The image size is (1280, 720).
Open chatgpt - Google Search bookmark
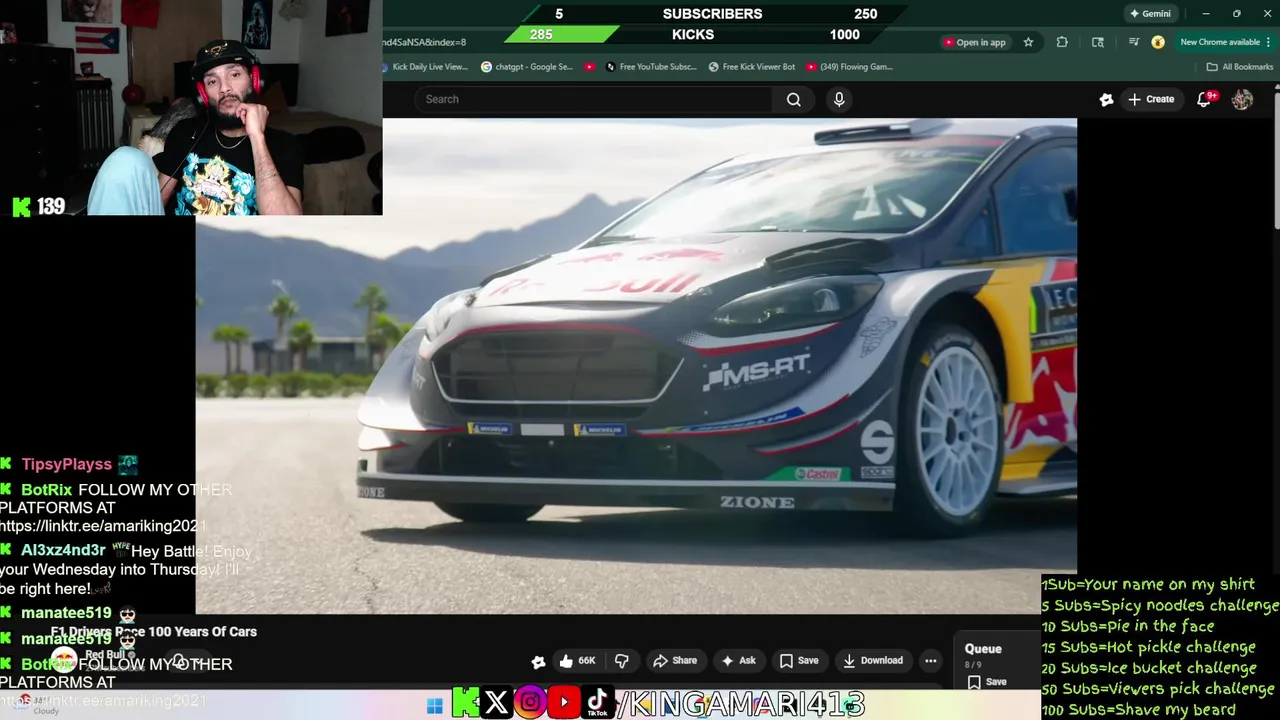click(x=527, y=67)
